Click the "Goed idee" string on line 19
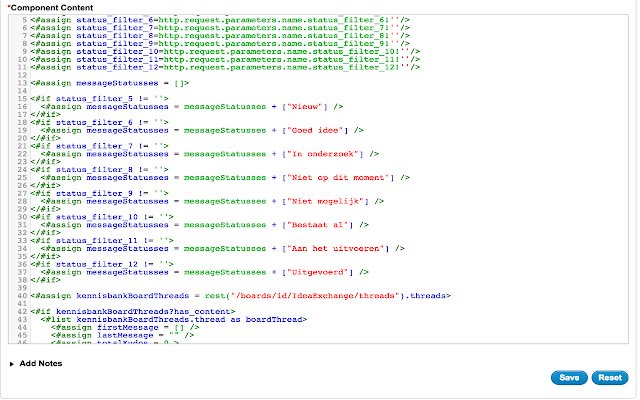This screenshot has height=400, width=640. point(315,131)
